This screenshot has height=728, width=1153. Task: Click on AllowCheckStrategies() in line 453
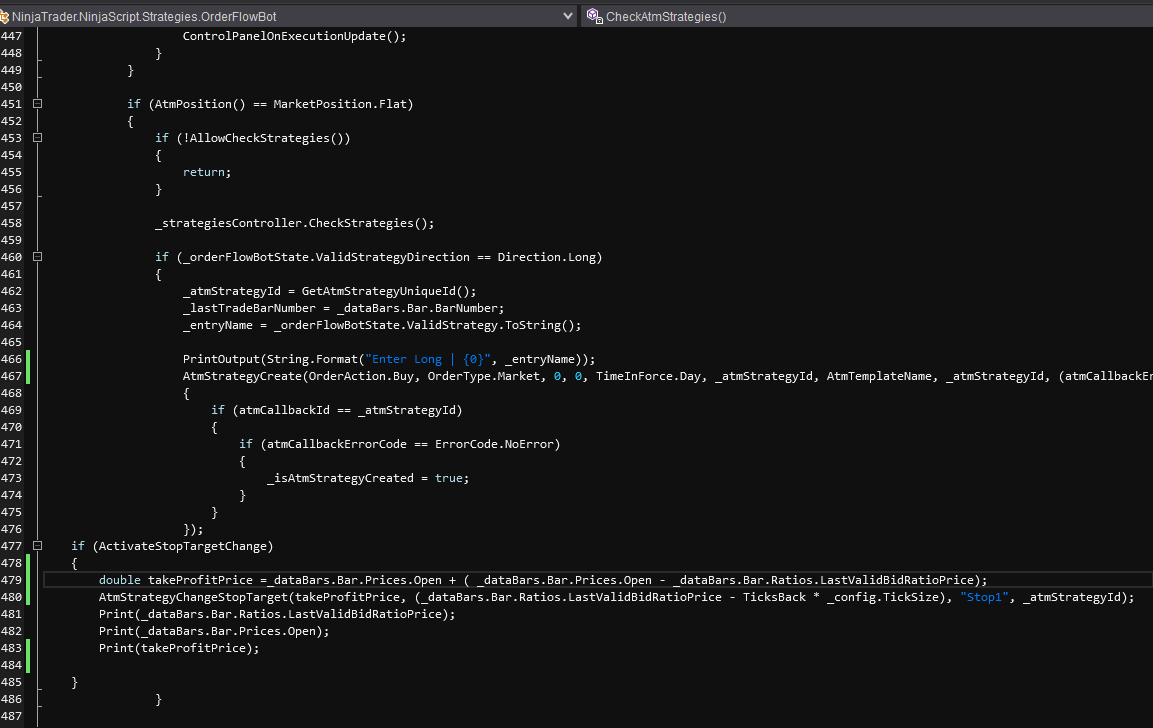coord(266,138)
